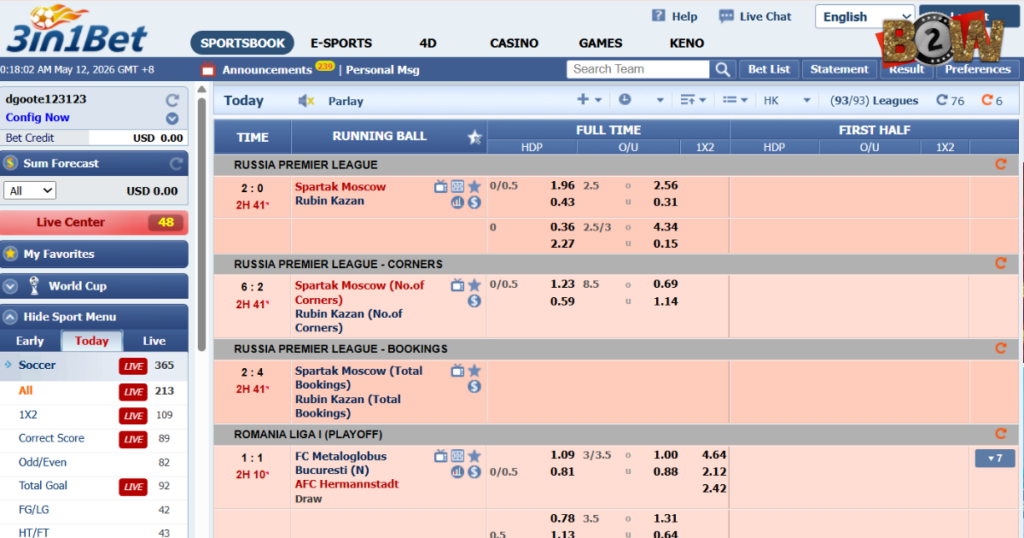The image size is (1024, 538).
Task: Open the HK odds type dropdown
Action: pyautogui.click(x=786, y=101)
